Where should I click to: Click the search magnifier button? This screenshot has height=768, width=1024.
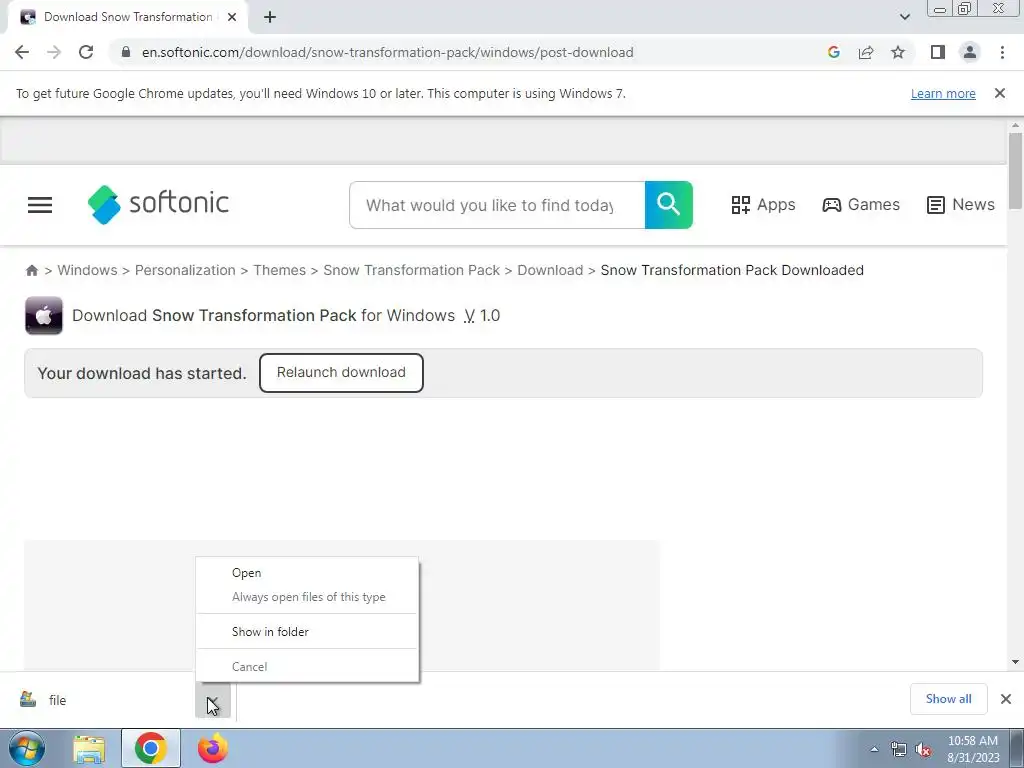tap(669, 205)
